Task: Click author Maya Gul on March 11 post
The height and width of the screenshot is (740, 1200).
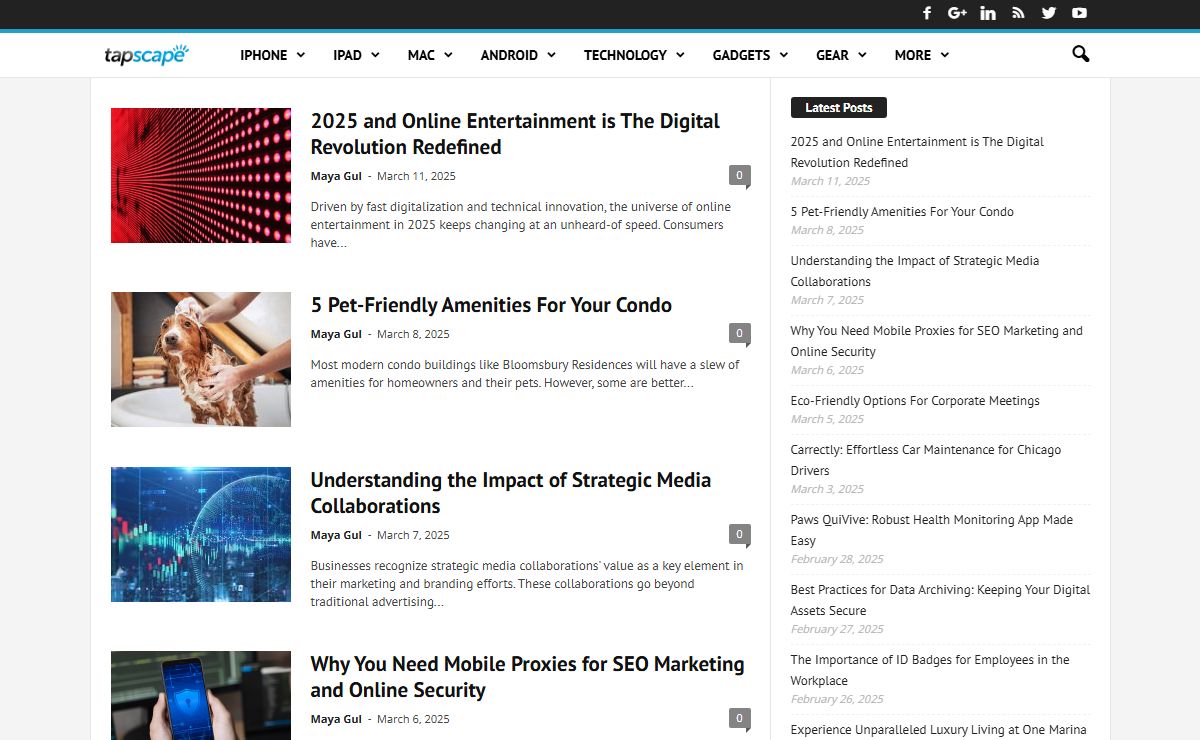Action: pos(336,176)
